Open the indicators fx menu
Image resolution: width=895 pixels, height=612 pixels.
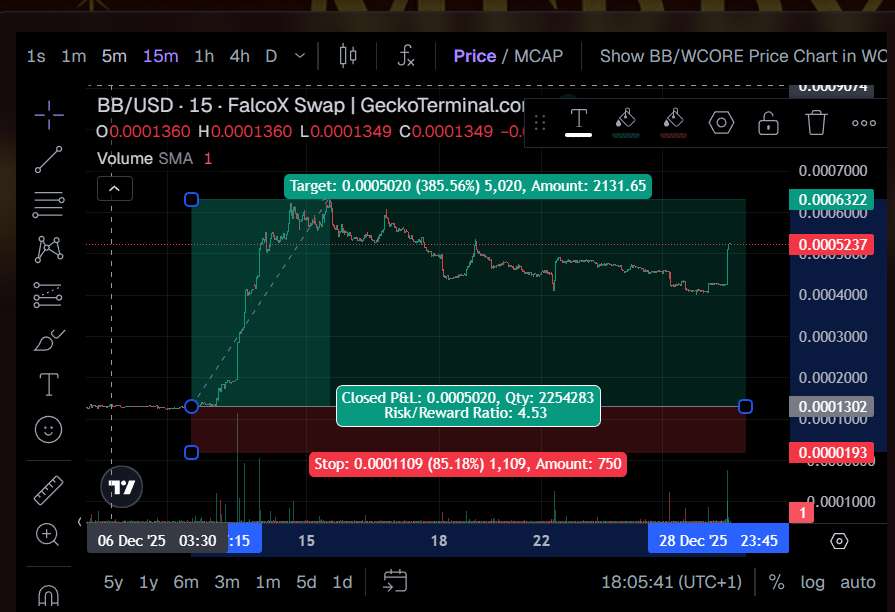point(406,56)
